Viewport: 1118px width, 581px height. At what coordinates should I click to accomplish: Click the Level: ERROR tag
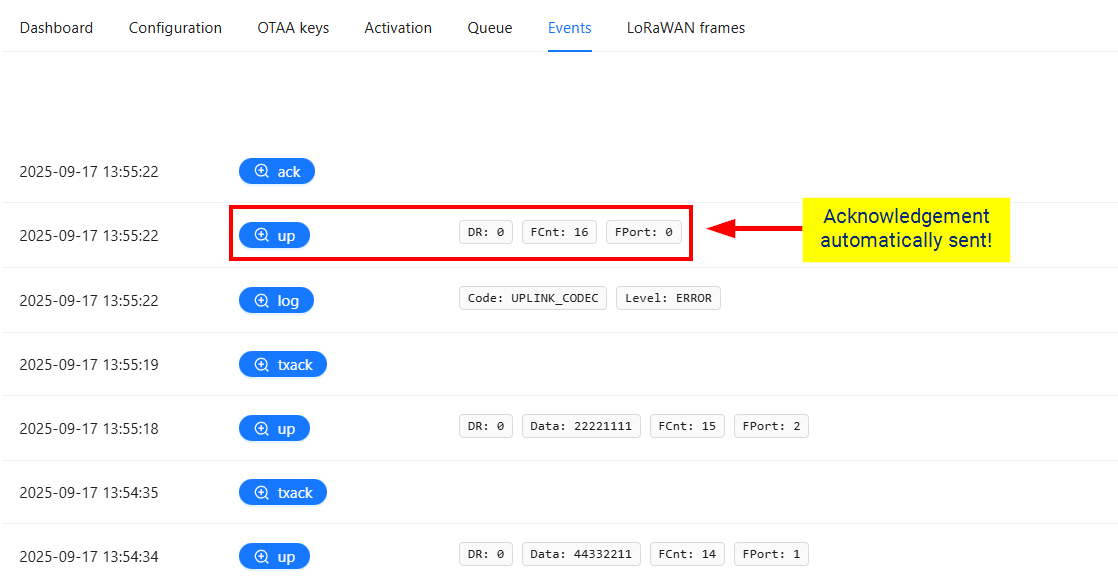pos(668,298)
